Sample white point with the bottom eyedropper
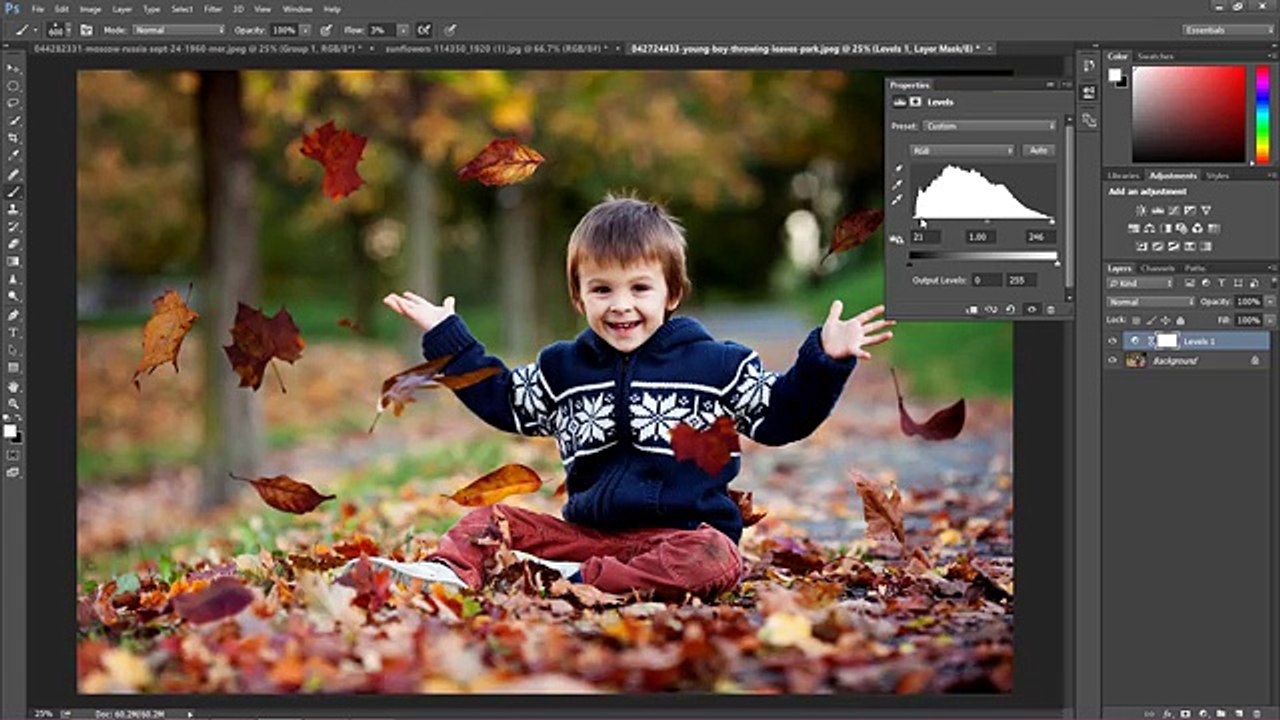Image resolution: width=1280 pixels, height=720 pixels. tap(897, 199)
